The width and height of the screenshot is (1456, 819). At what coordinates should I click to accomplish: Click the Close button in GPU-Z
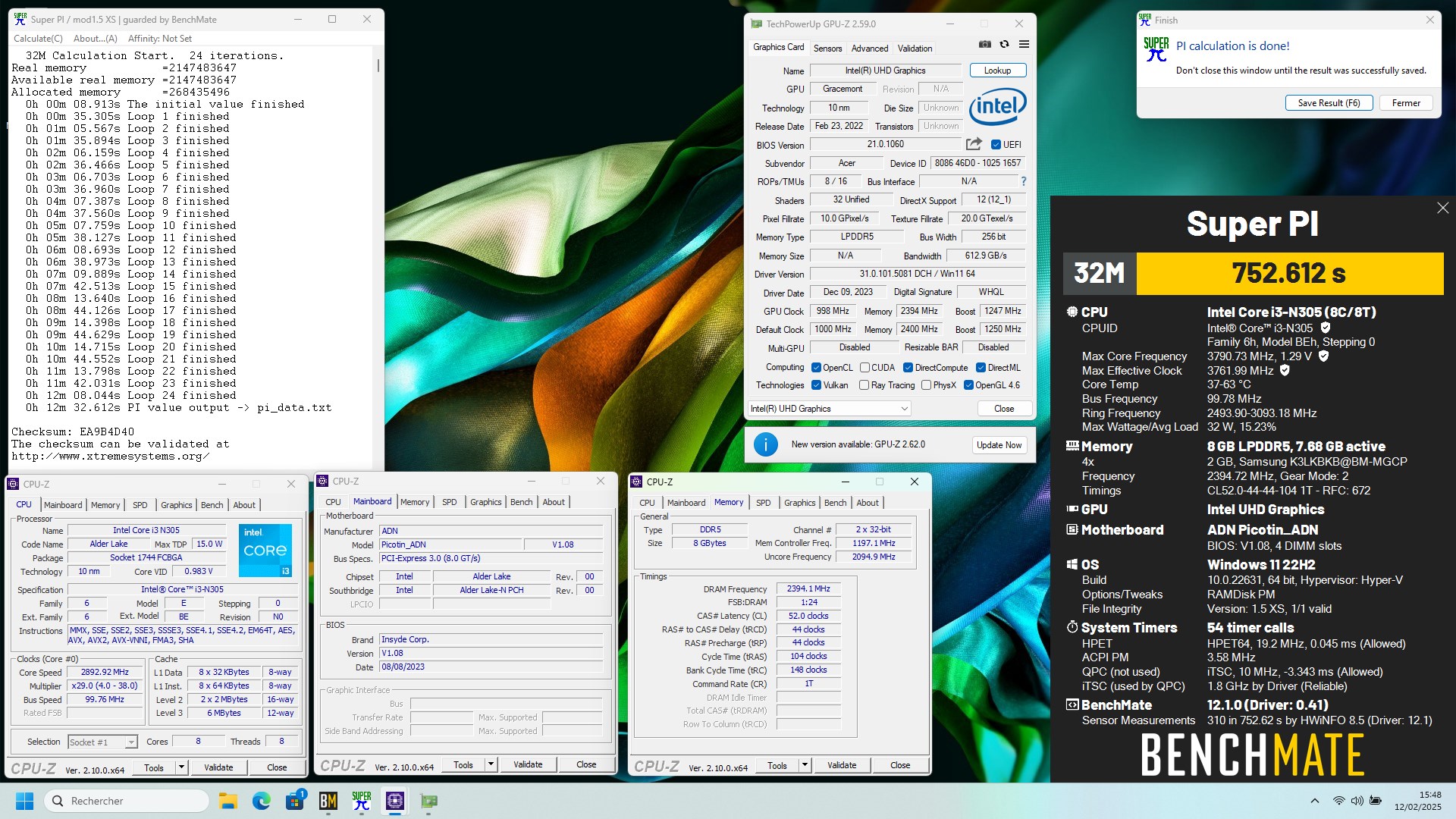tap(1004, 409)
